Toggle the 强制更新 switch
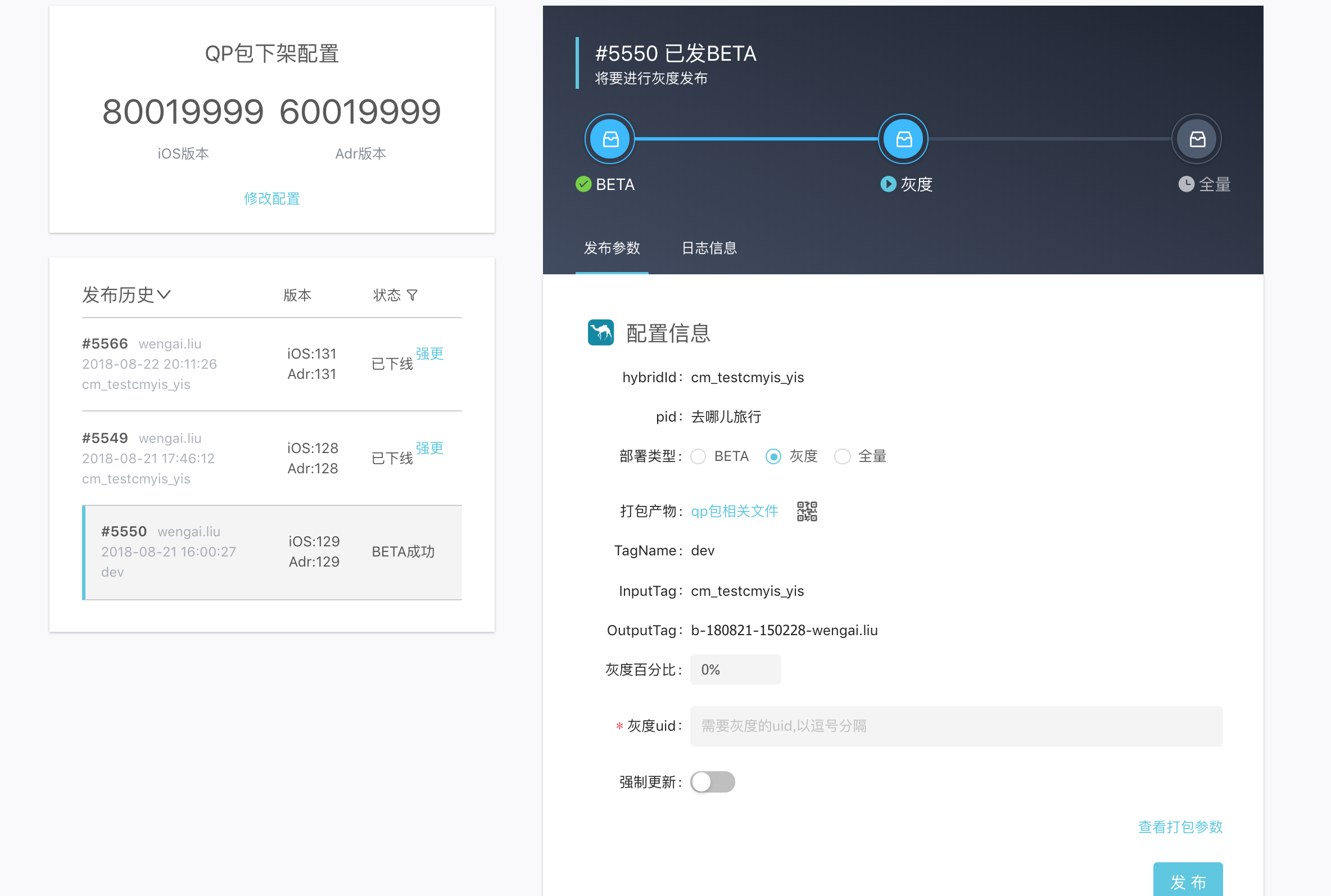Viewport: 1331px width, 896px height. (712, 782)
